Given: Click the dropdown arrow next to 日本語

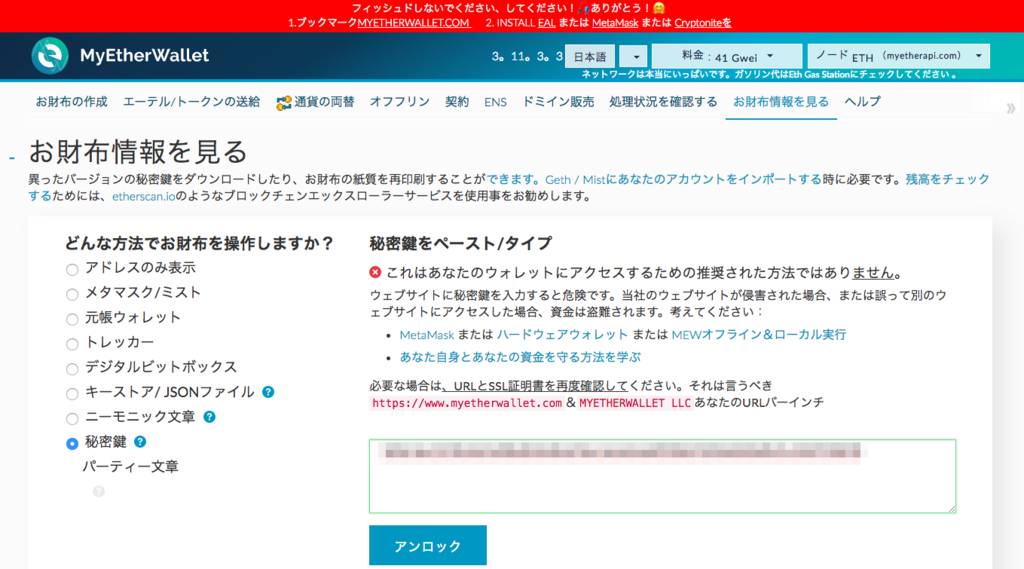Looking at the screenshot, I should click(633, 57).
